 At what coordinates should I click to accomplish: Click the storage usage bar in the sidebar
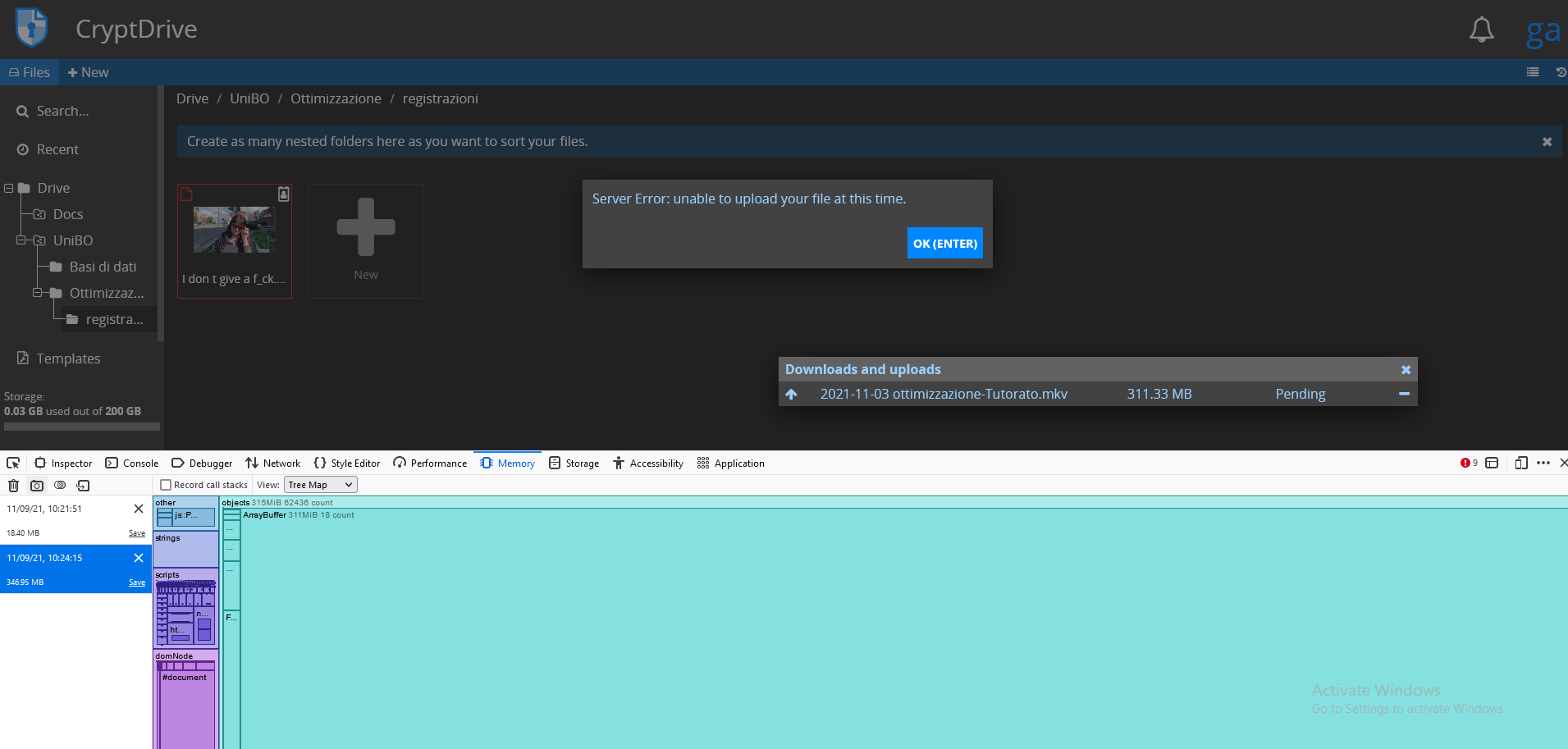pos(81,427)
